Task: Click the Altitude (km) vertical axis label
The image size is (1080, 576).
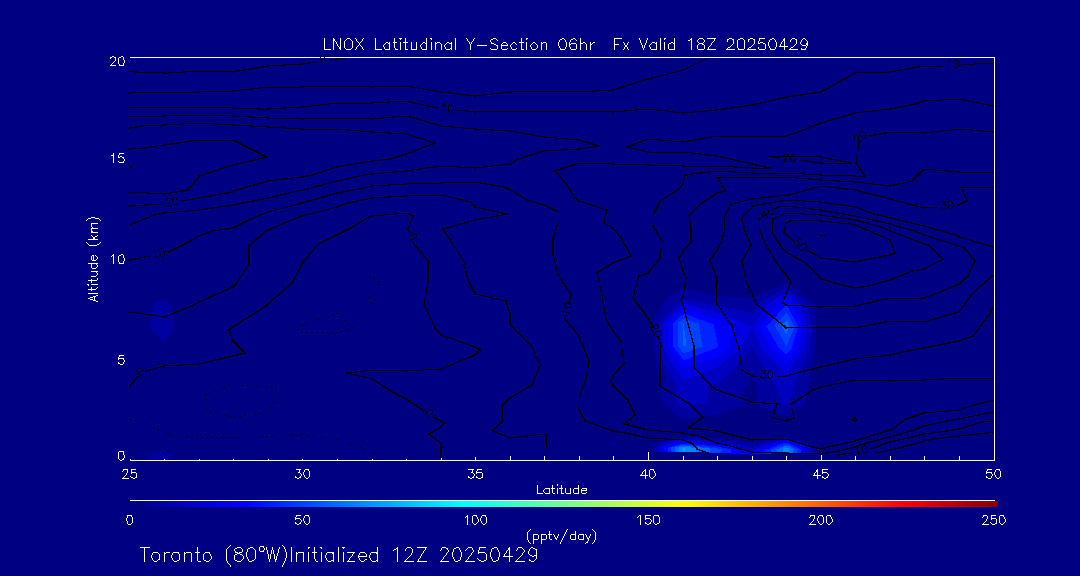Action: [x=94, y=258]
